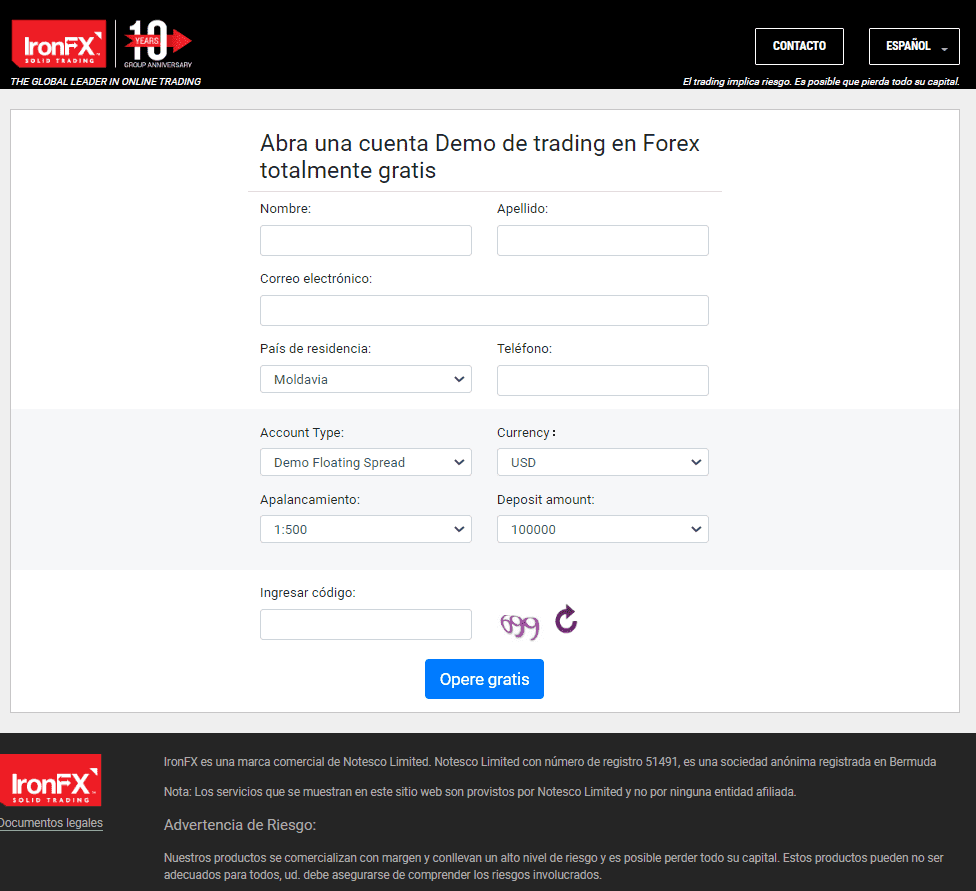Open the Currency dropdown
The height and width of the screenshot is (891, 976).
click(602, 462)
